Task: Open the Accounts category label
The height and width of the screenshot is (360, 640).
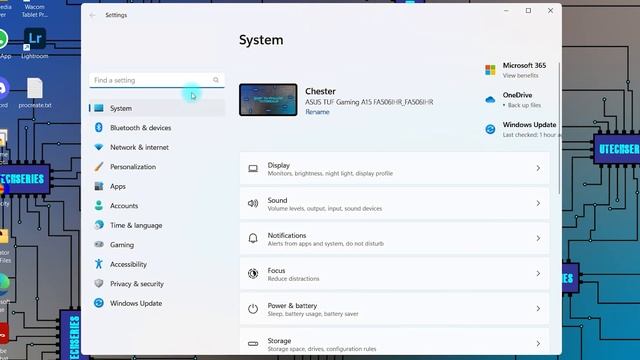Action: (124, 206)
